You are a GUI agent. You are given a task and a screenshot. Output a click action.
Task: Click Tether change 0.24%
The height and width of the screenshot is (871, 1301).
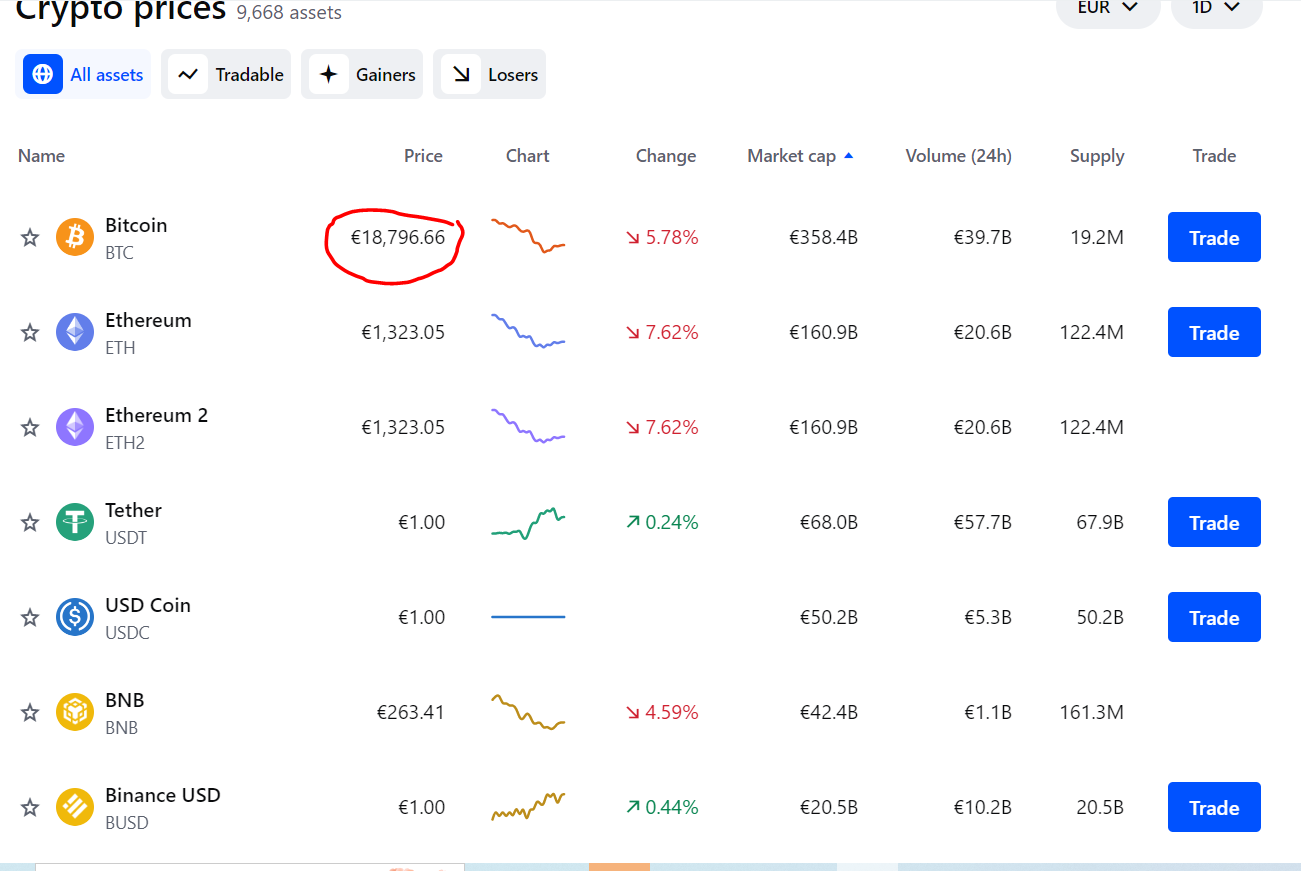pos(662,522)
